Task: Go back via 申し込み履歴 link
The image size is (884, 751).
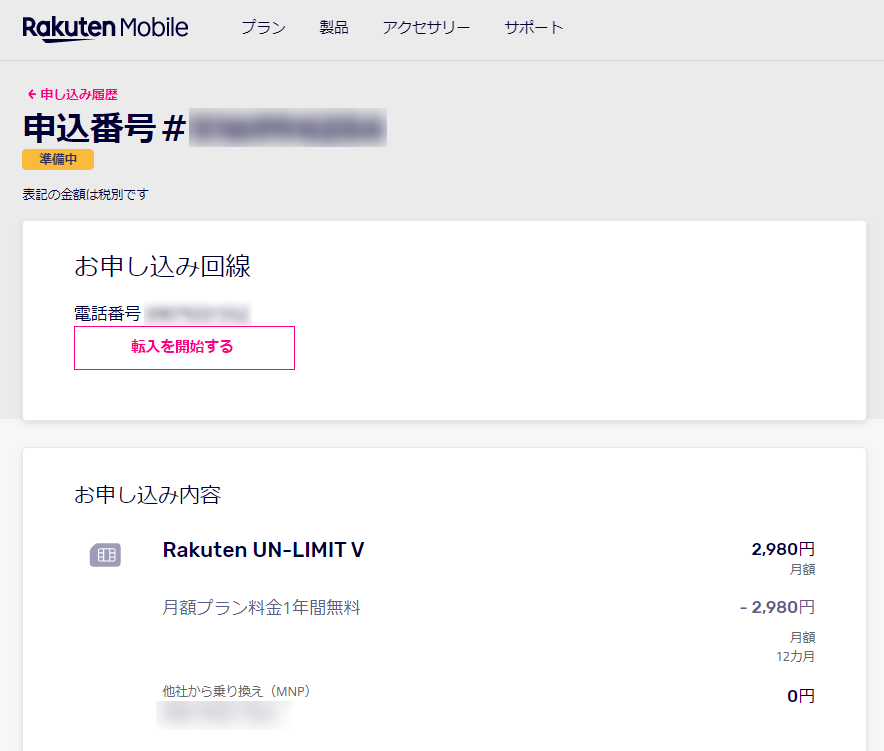Action: click(x=79, y=94)
